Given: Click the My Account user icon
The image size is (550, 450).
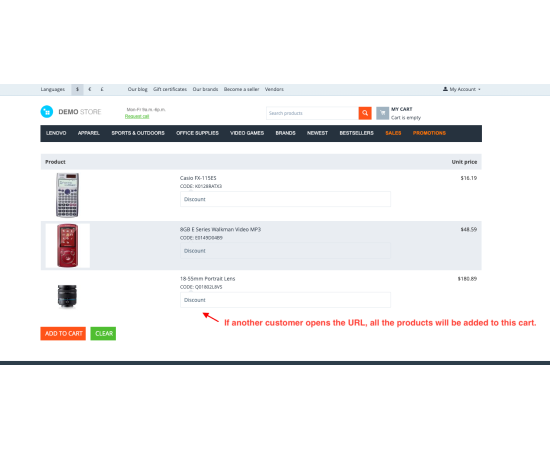Looking at the screenshot, I should click(445, 89).
